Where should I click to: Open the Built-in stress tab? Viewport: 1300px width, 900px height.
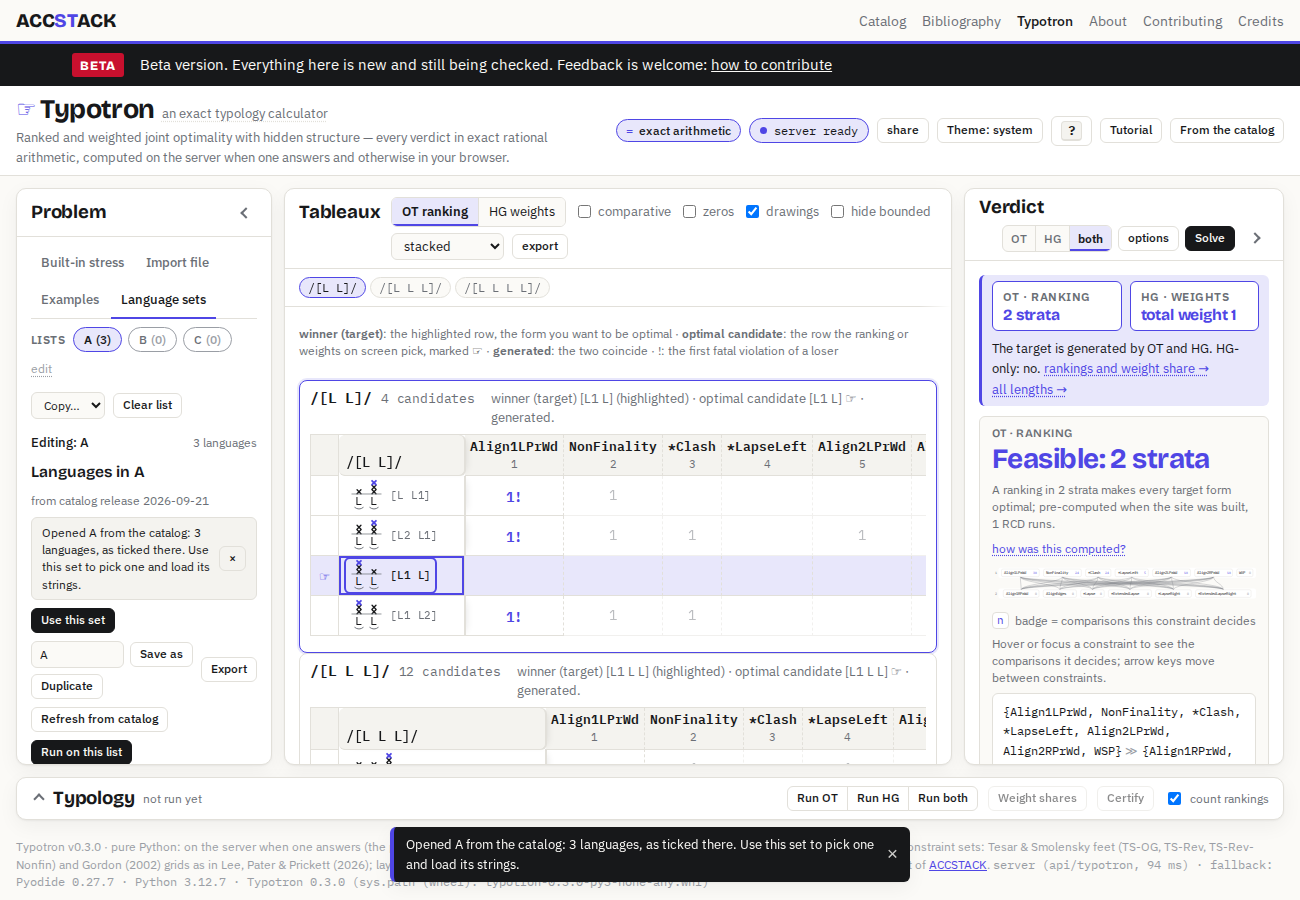[83, 262]
